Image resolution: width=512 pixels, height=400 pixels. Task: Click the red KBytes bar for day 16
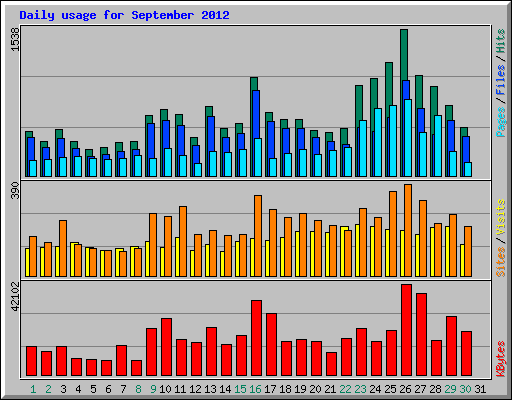coord(256,338)
